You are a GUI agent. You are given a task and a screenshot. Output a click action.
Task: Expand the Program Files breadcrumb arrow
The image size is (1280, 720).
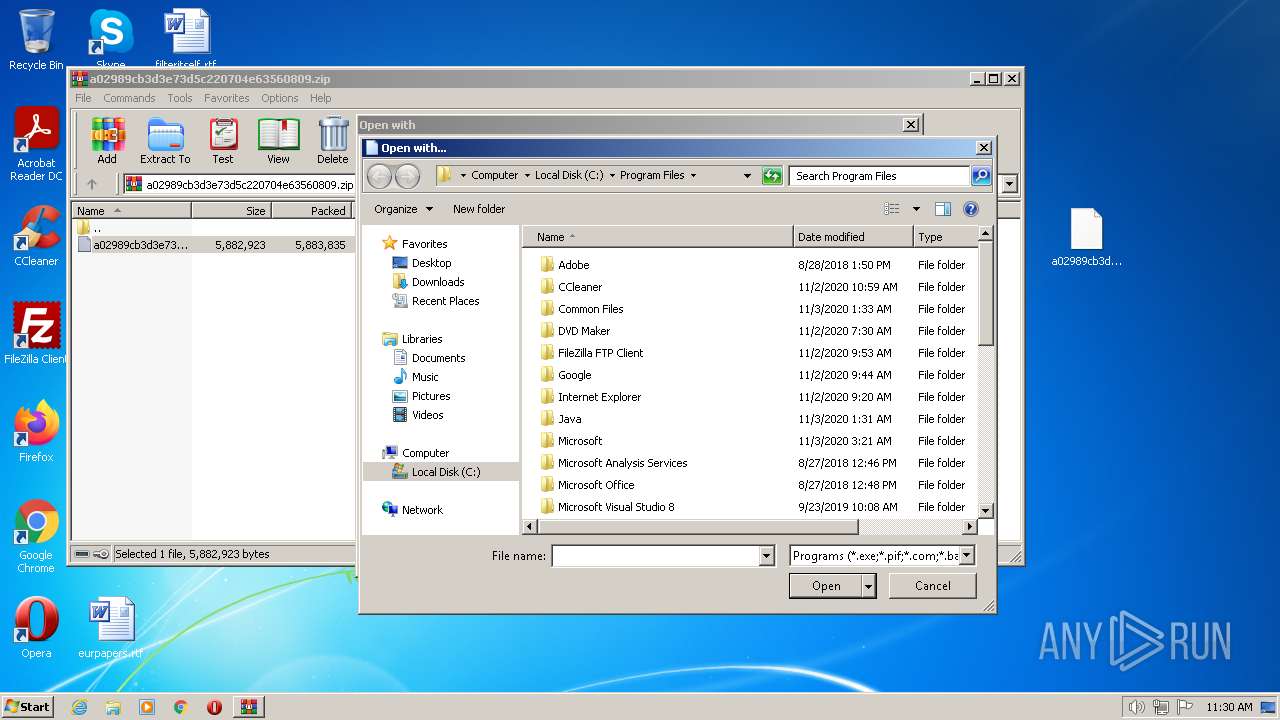coord(693,175)
